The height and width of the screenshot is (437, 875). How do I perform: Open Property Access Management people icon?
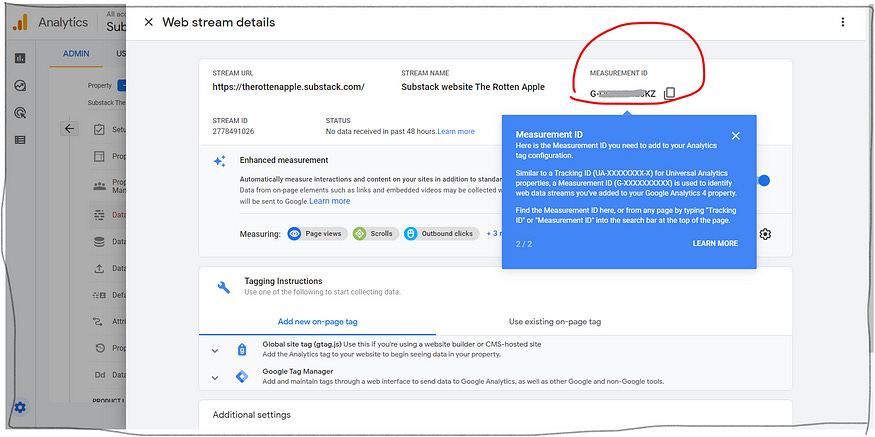tap(99, 186)
